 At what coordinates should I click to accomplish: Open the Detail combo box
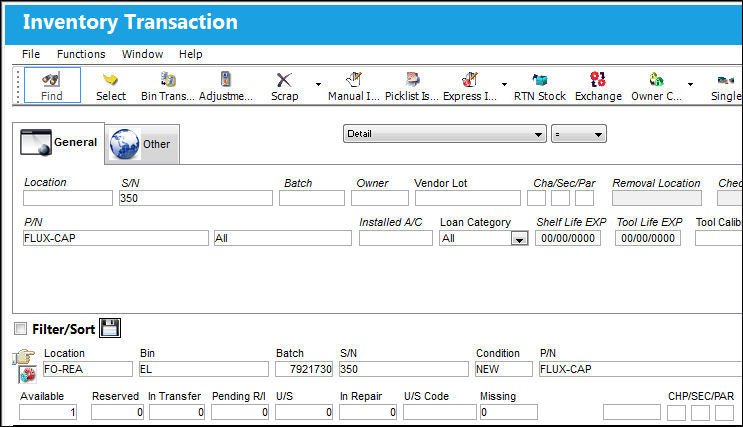coord(444,134)
